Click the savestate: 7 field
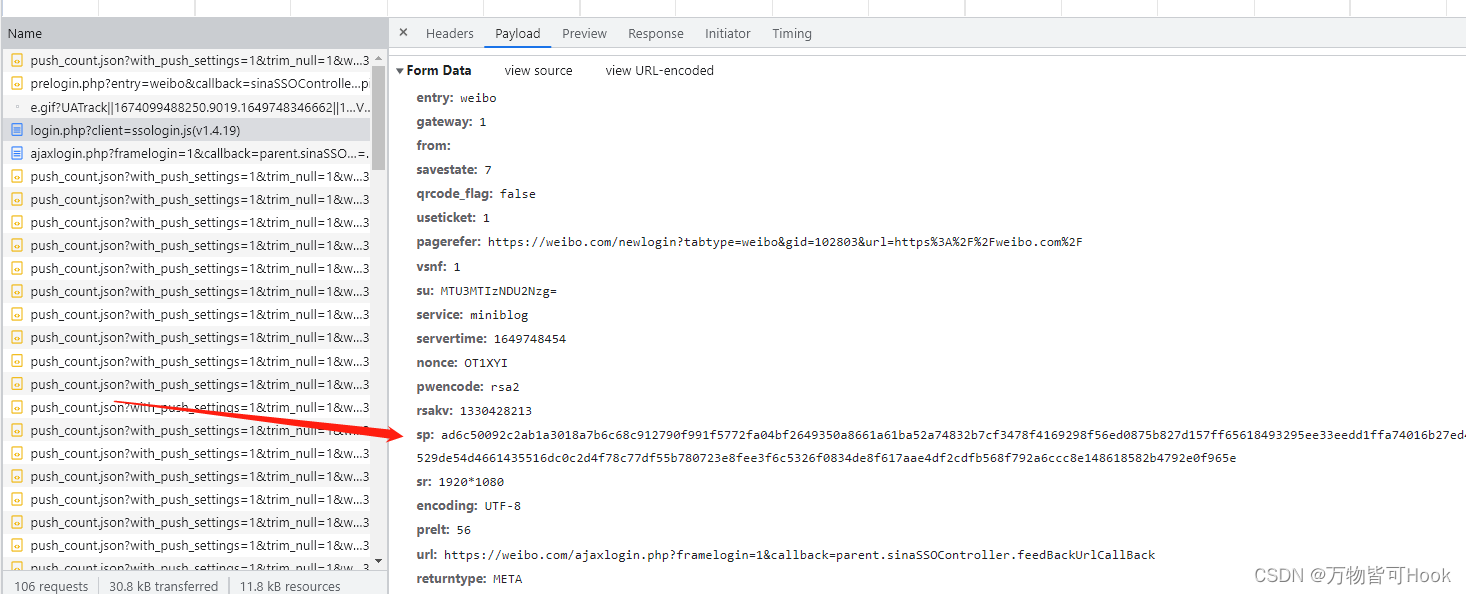The image size is (1466, 594). tap(454, 170)
